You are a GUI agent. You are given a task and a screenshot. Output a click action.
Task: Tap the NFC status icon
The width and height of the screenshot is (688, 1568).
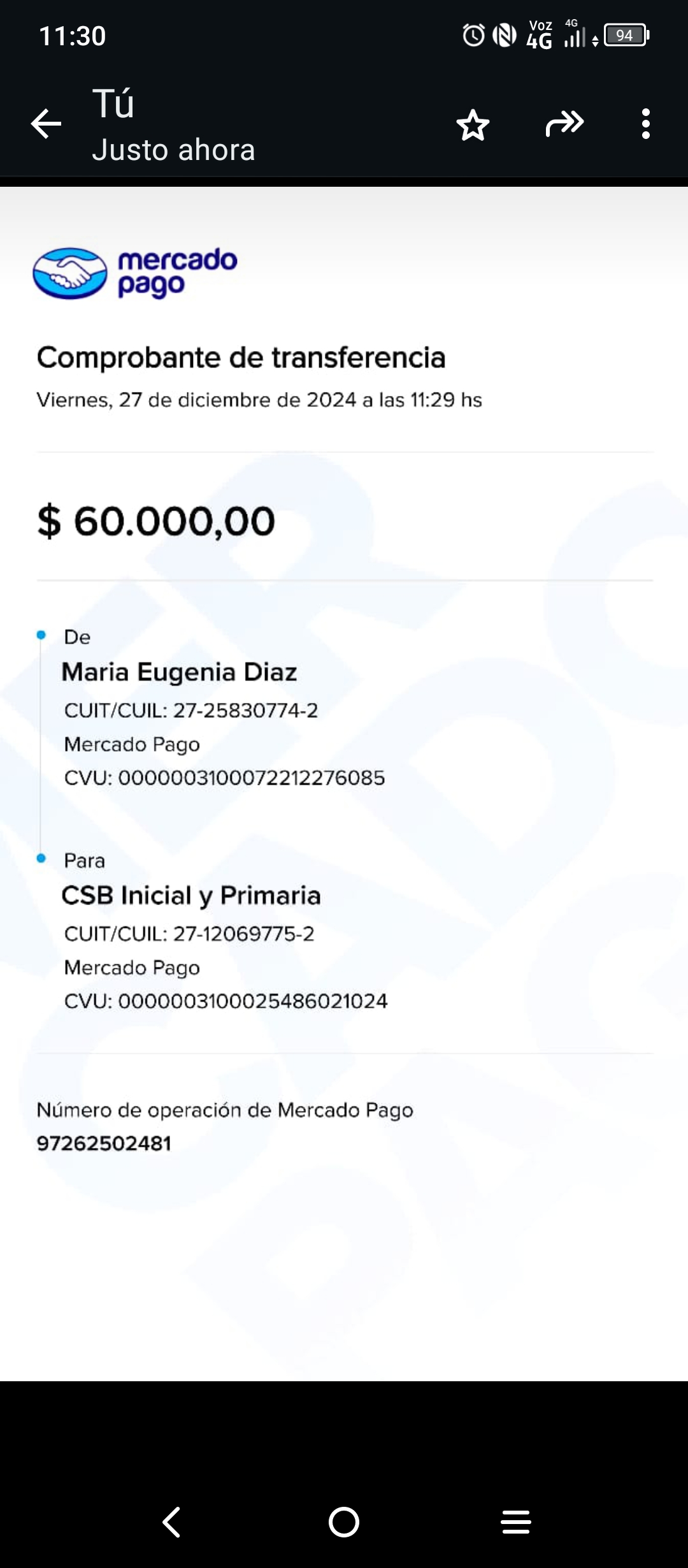(505, 36)
